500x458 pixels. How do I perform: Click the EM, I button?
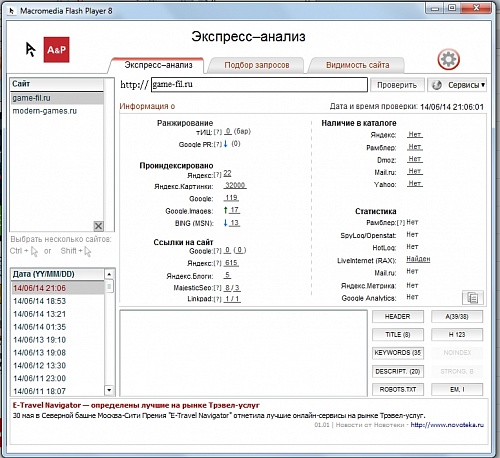(457, 389)
